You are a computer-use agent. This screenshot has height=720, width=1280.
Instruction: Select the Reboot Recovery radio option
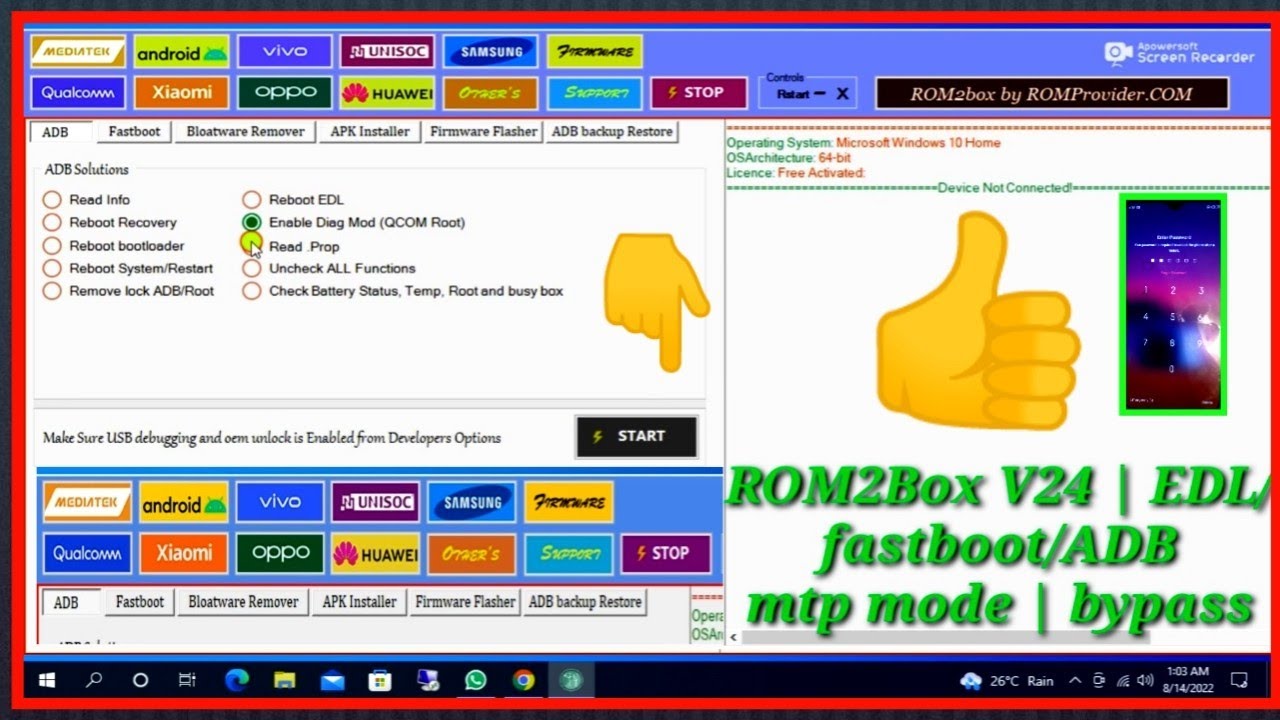[110, 222]
